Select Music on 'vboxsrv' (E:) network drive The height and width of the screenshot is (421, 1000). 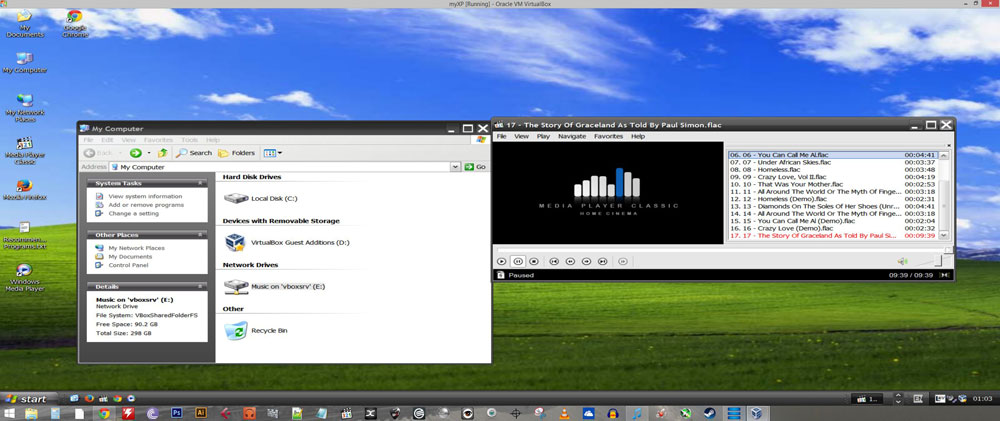275,286
